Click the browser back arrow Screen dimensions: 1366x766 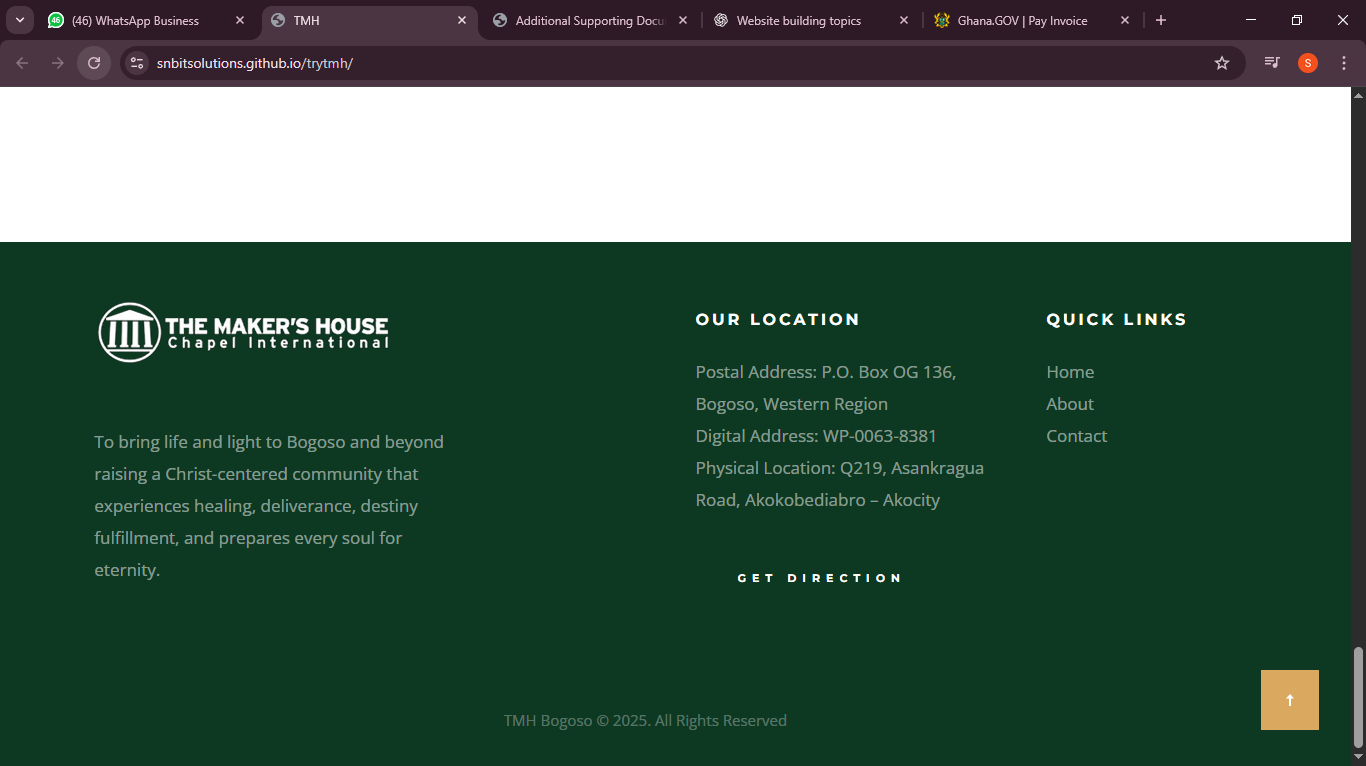coord(22,63)
